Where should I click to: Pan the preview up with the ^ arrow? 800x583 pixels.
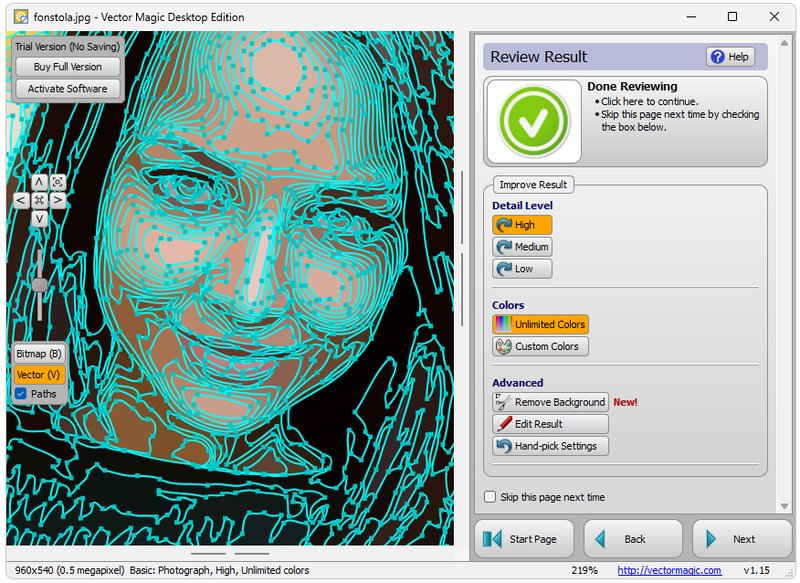[39, 182]
